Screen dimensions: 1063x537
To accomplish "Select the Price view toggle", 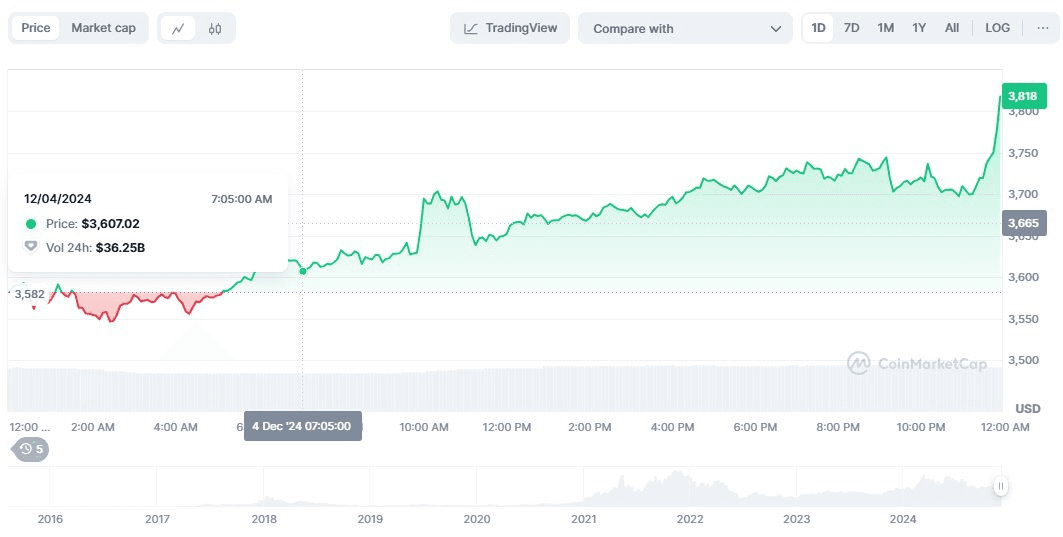I will coord(36,28).
